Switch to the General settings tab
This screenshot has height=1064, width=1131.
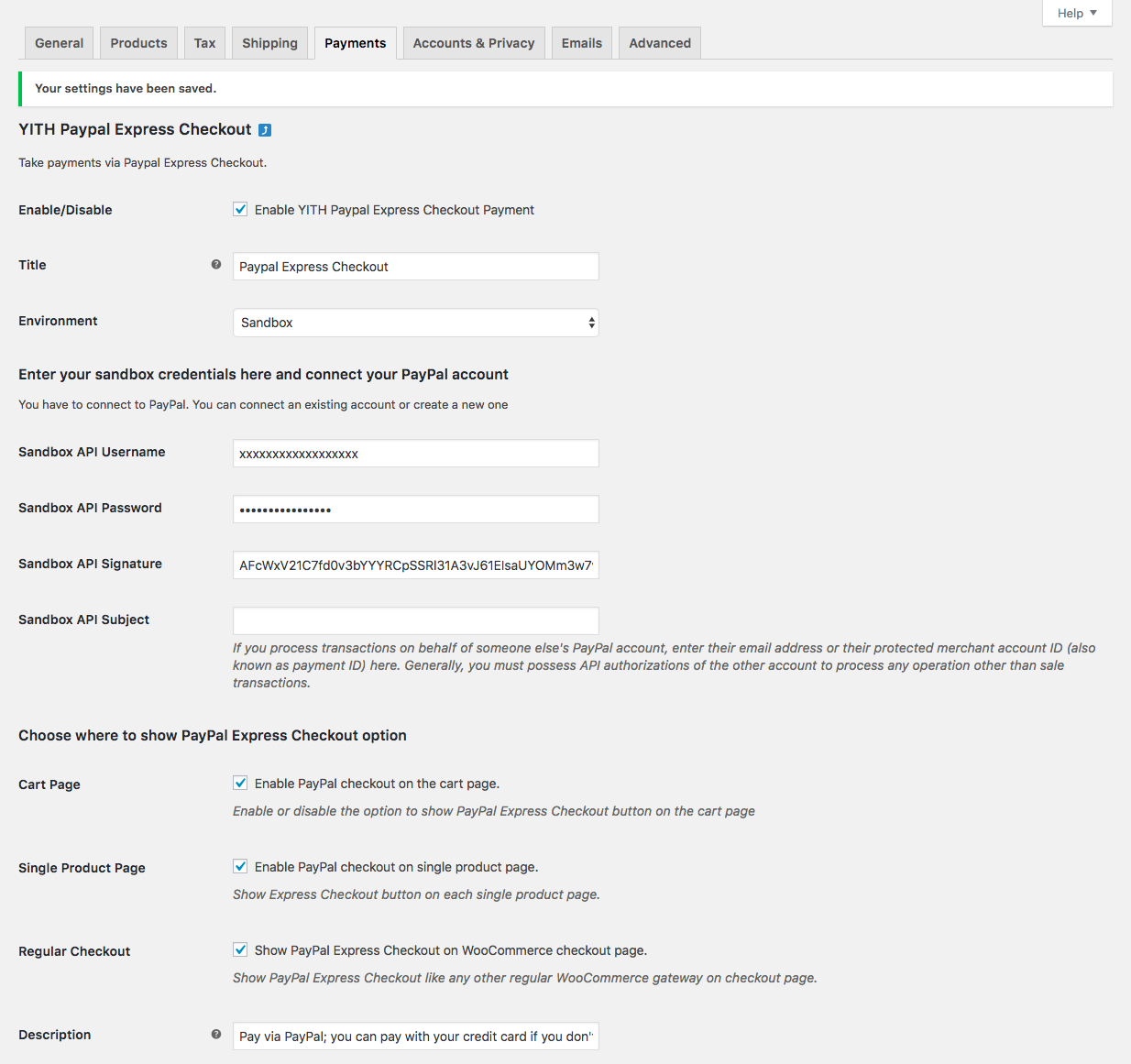click(60, 43)
